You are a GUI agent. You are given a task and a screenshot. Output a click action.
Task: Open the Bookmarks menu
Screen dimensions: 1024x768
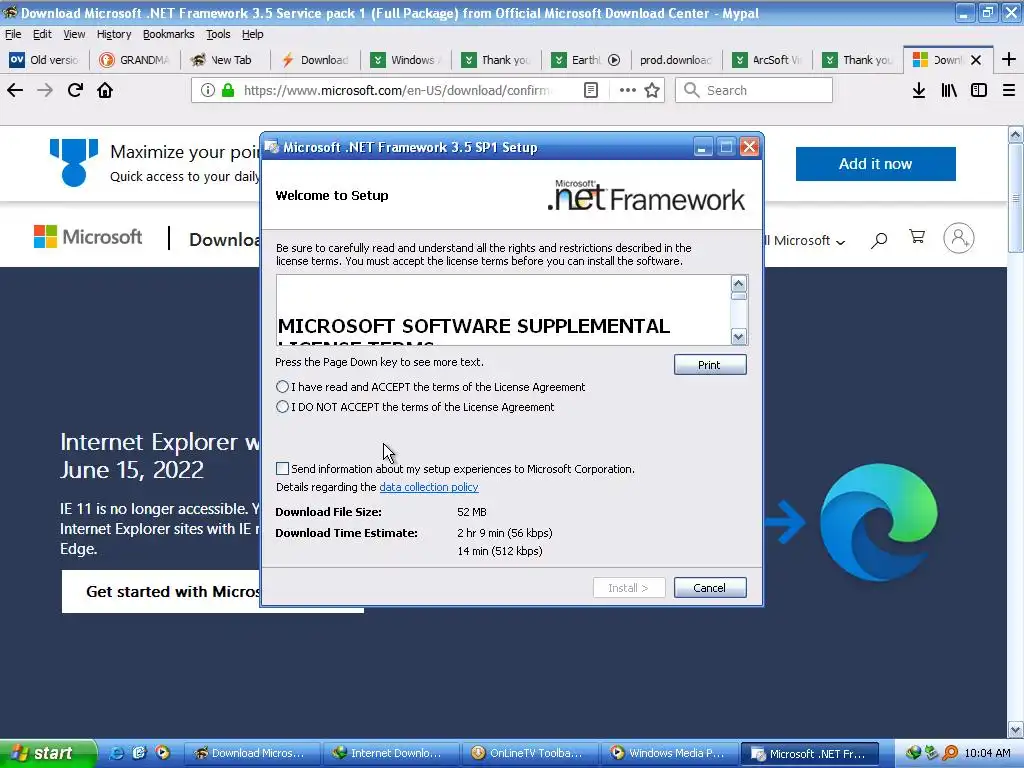point(168,34)
